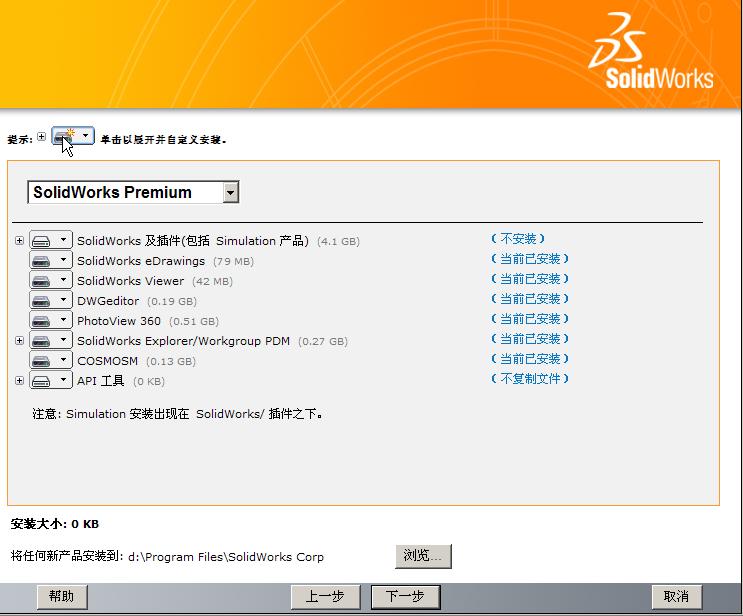Open install option arrow for API 工具
Screen dimensions: 743x616
pos(63,380)
